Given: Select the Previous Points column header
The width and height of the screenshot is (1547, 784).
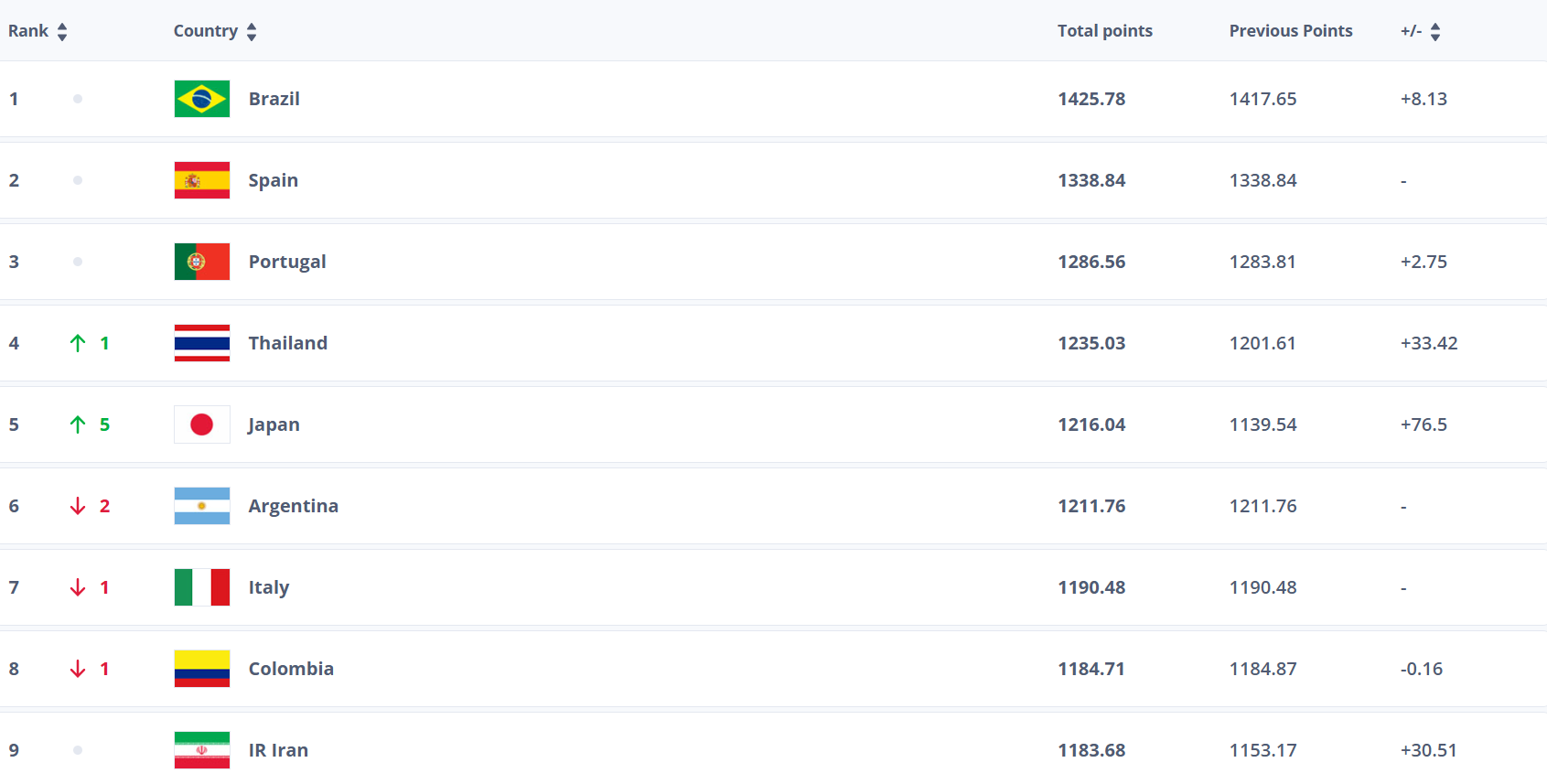Looking at the screenshot, I should point(1290,31).
